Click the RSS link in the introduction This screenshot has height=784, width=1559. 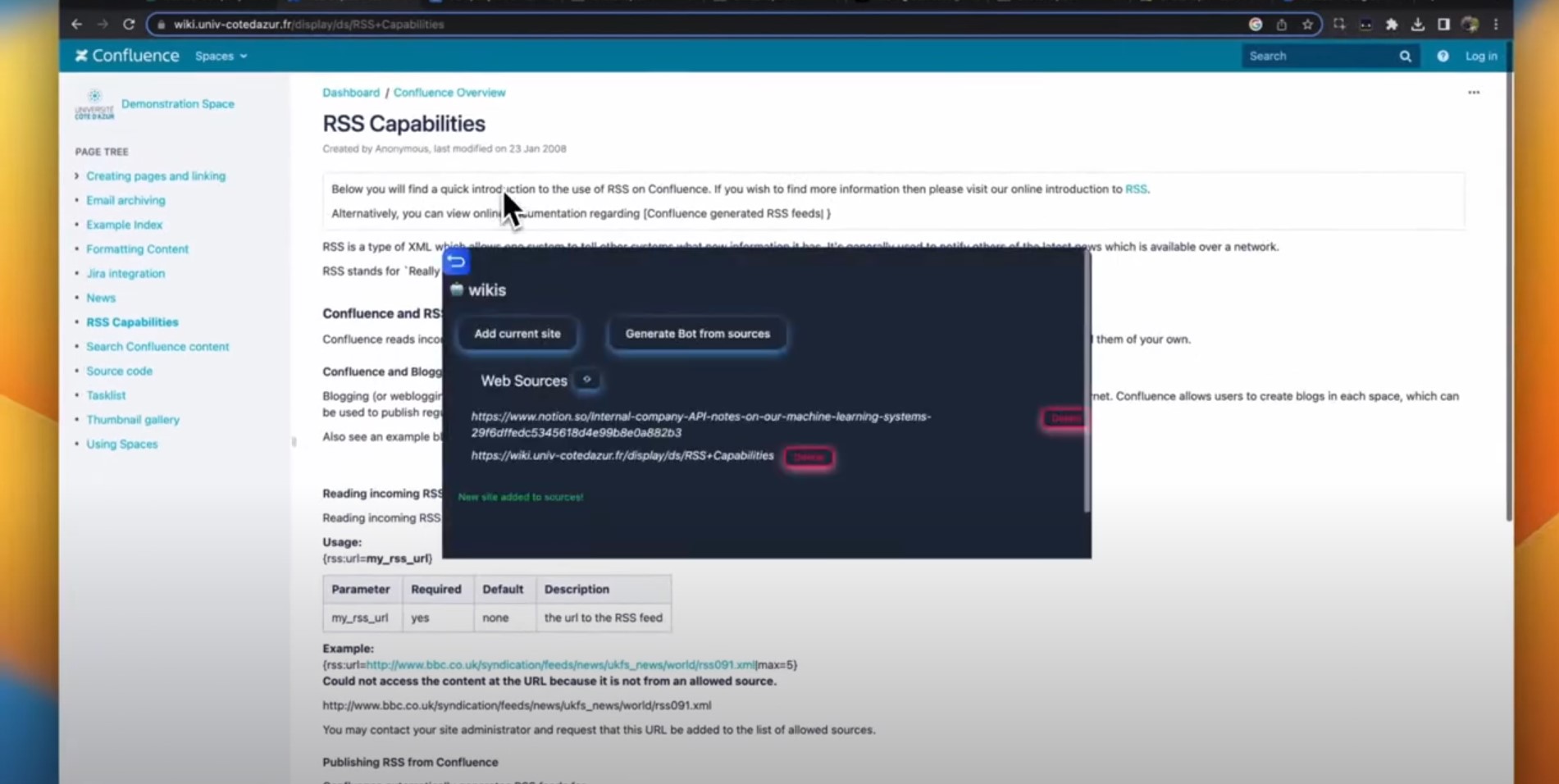click(x=1136, y=189)
